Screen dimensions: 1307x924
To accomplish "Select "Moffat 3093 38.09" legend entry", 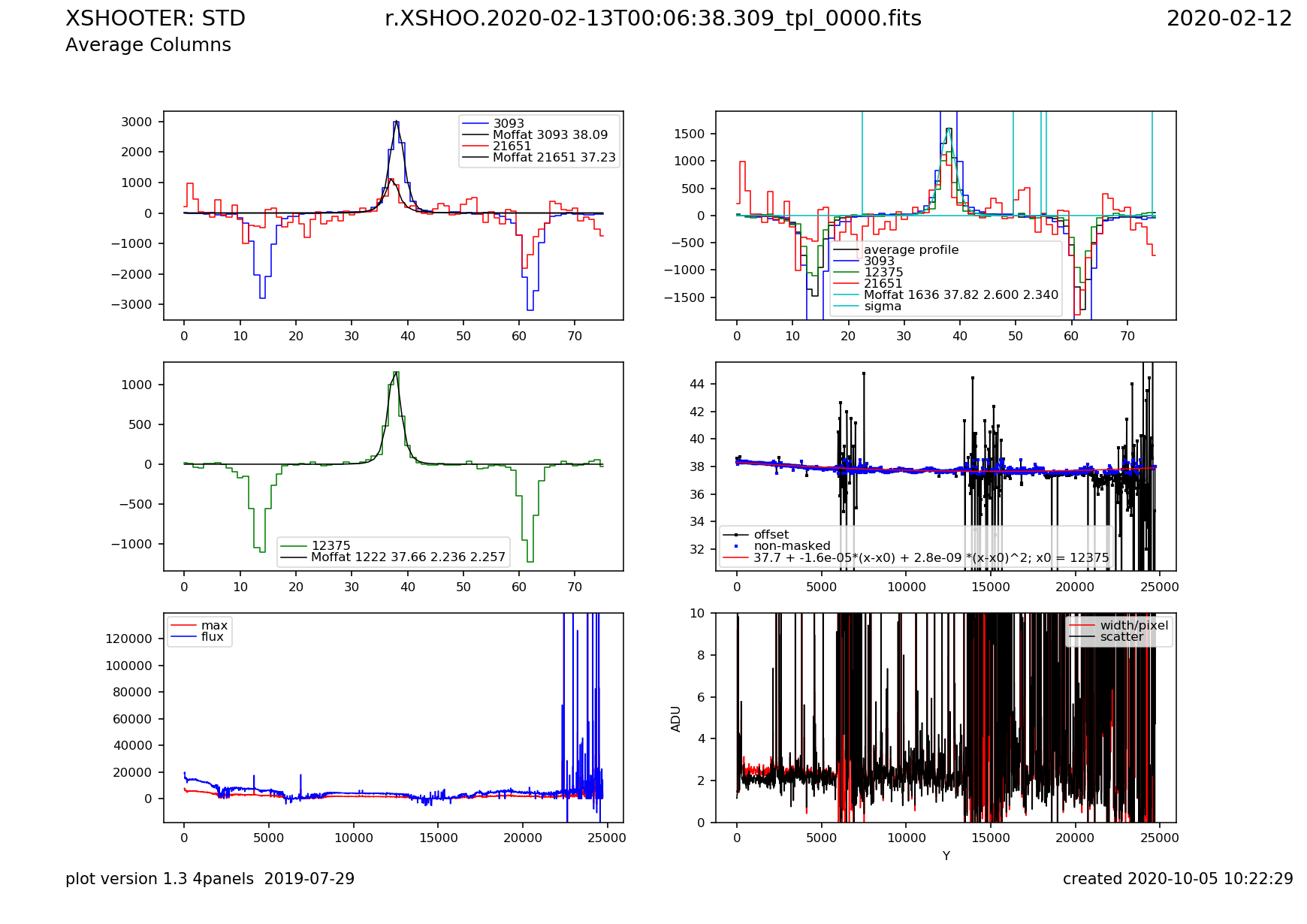I will pyautogui.click(x=550, y=135).
